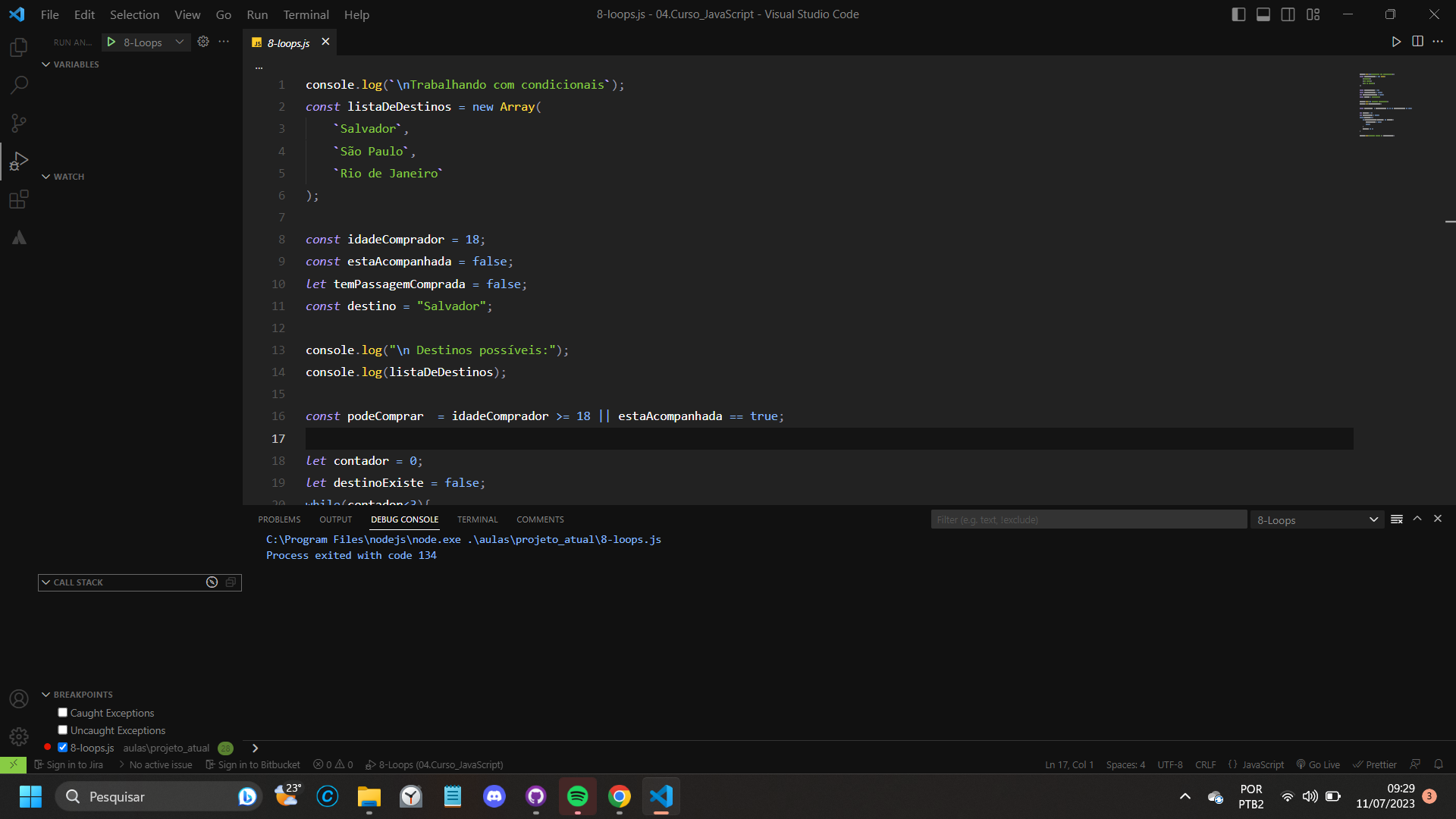Open the Terminal menu
Screen dimensions: 1456x819
point(306,14)
